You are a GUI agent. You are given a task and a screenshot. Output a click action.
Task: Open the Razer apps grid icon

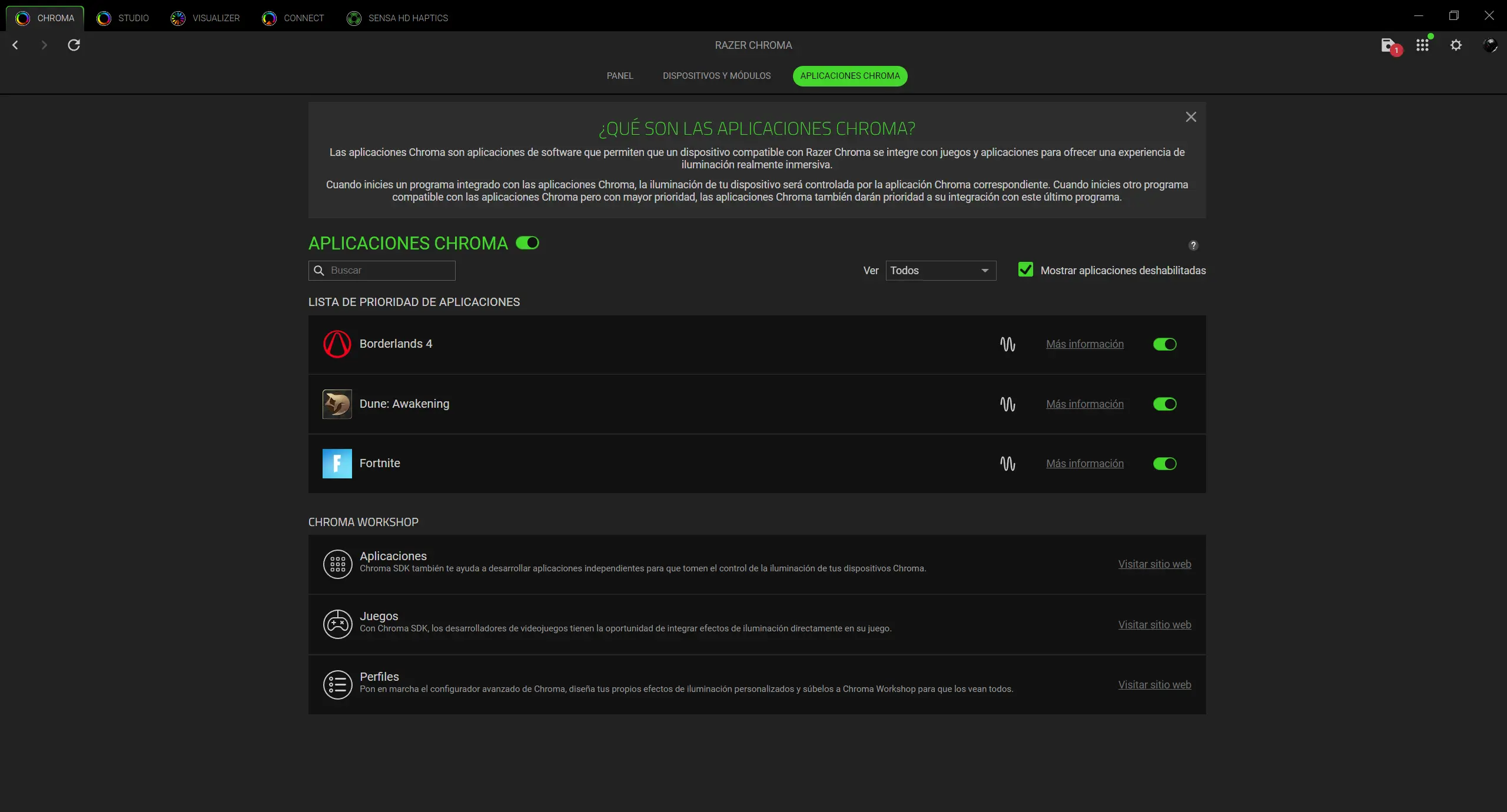1423,45
